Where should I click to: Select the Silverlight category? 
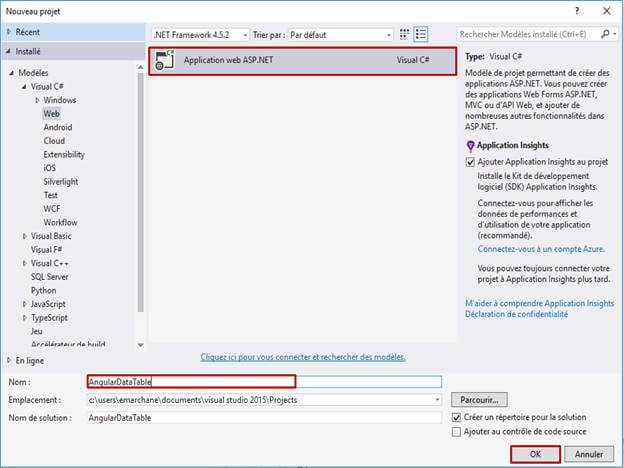pyautogui.click(x=61, y=181)
